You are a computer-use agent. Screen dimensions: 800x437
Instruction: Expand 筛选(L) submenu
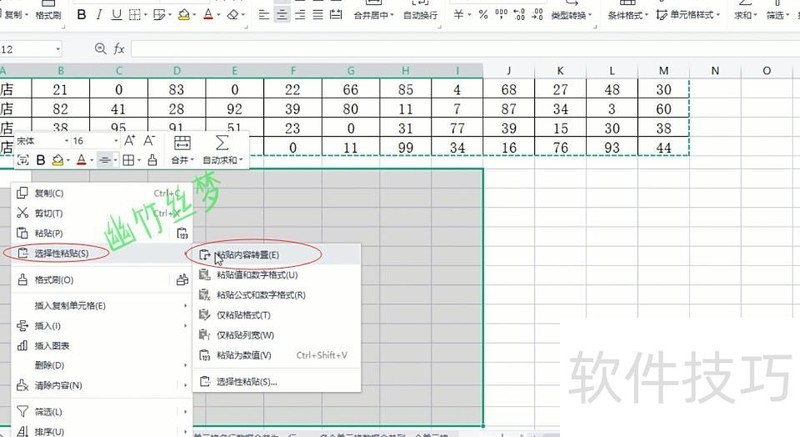[102, 412]
